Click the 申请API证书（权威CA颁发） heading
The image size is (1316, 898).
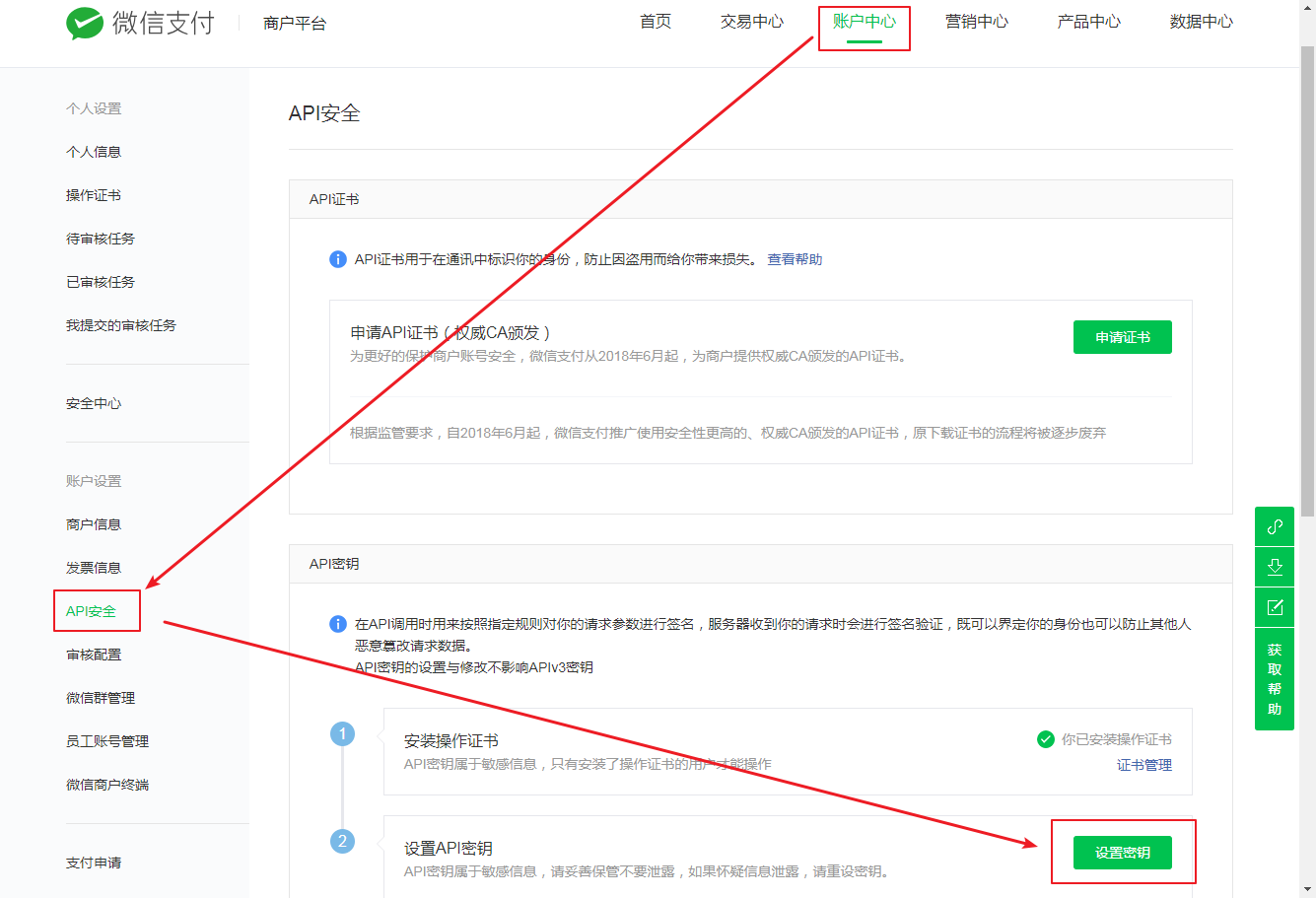450,333
